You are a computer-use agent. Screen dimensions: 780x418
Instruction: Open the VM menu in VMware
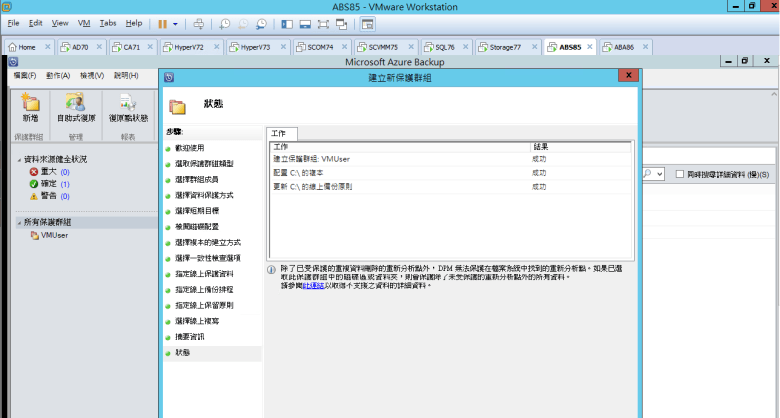click(84, 23)
